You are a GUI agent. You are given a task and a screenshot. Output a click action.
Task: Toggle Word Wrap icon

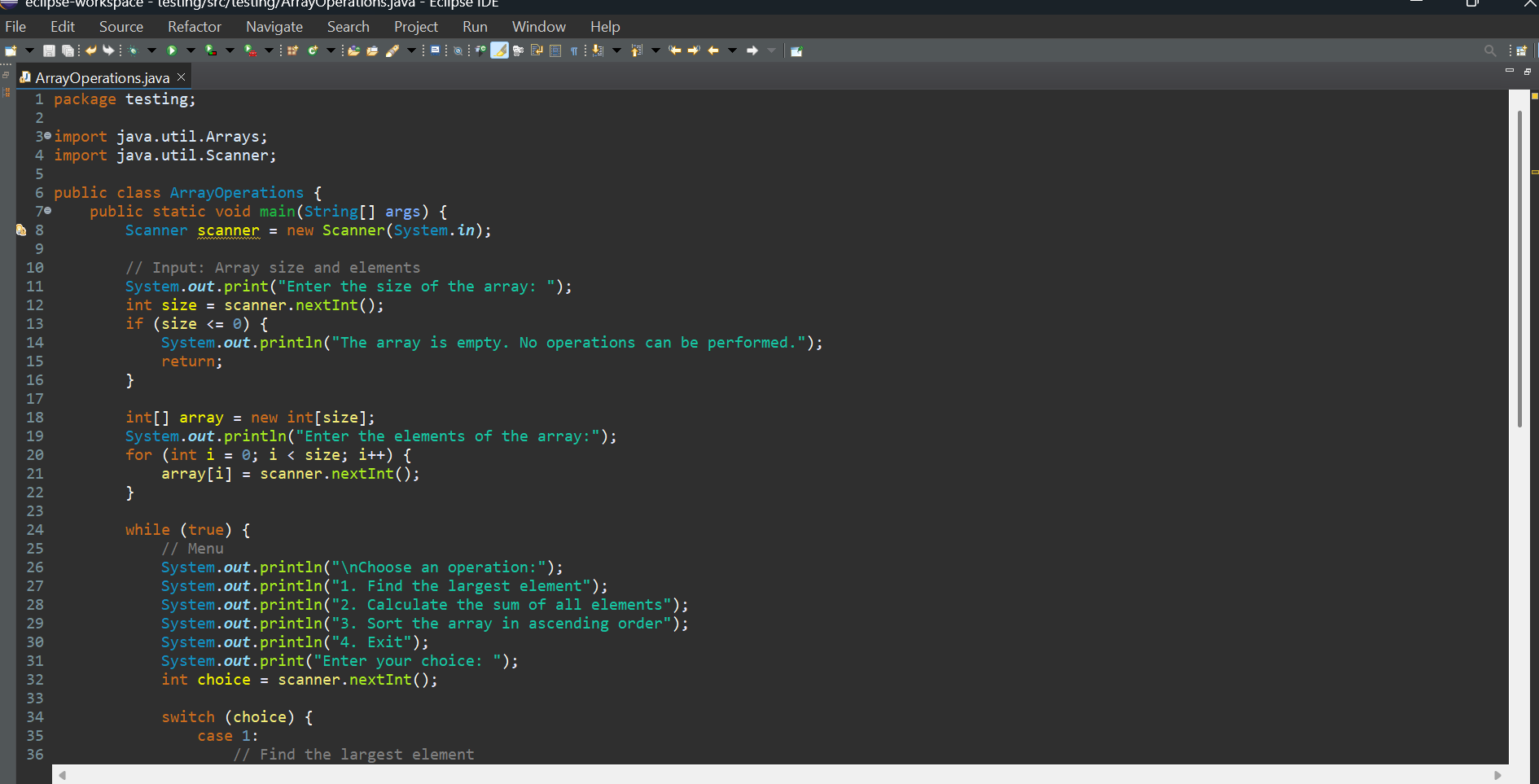pos(537,50)
